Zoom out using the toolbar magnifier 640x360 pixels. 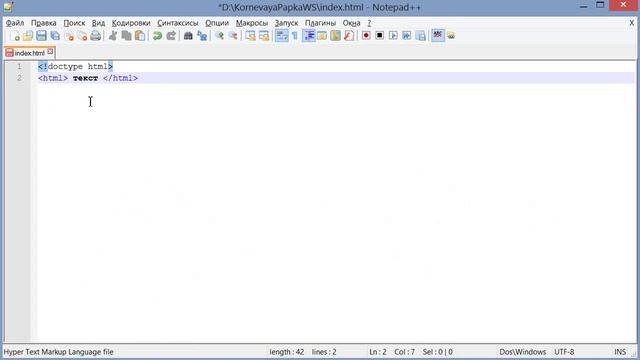[x=233, y=36]
